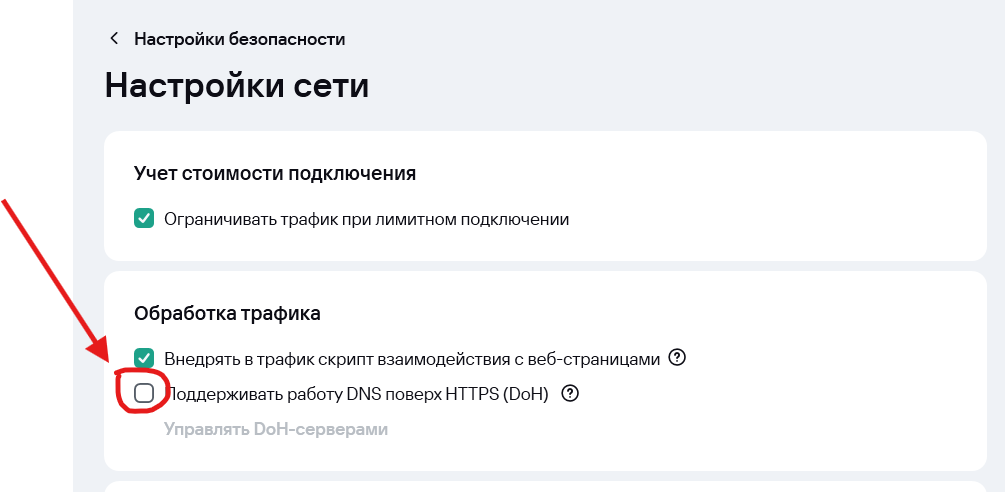Go back to Настройки безопасности
Image resolution: width=1005 pixels, height=492 pixels.
(239, 39)
